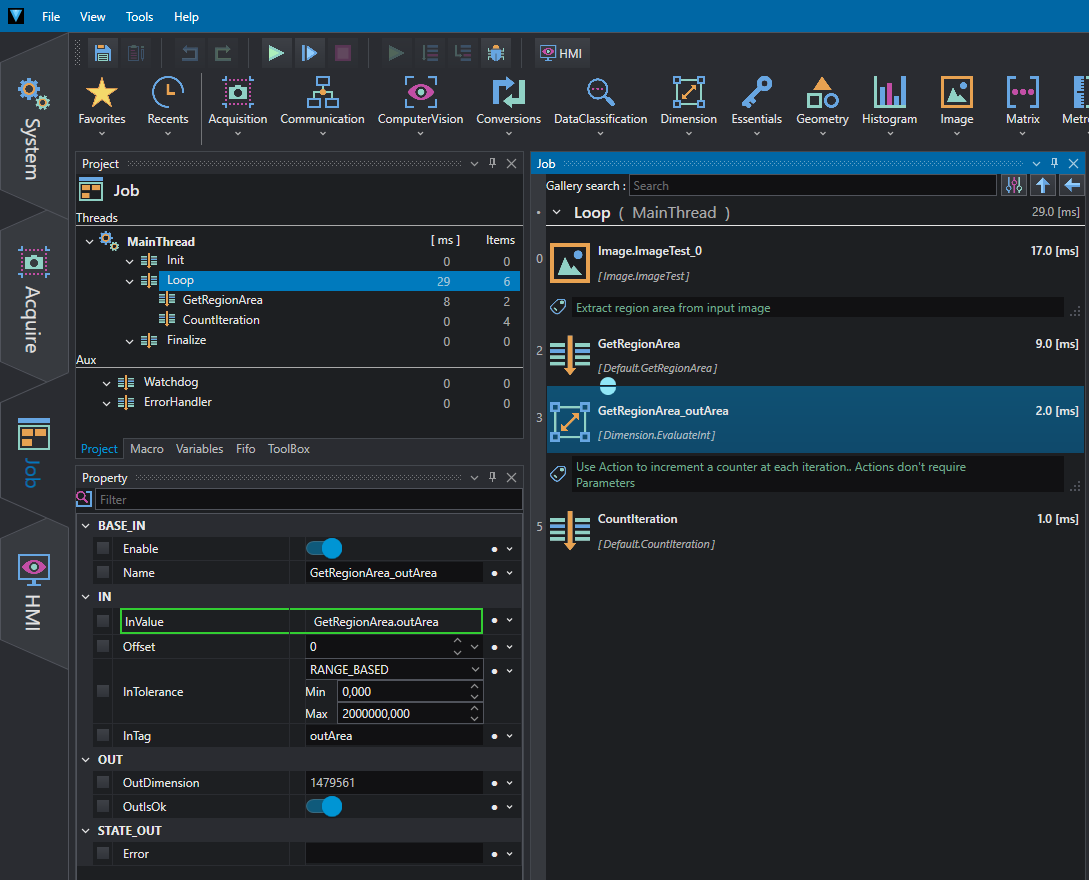Open the Matrix tool category
This screenshot has width=1089, height=880.
(x=1022, y=106)
